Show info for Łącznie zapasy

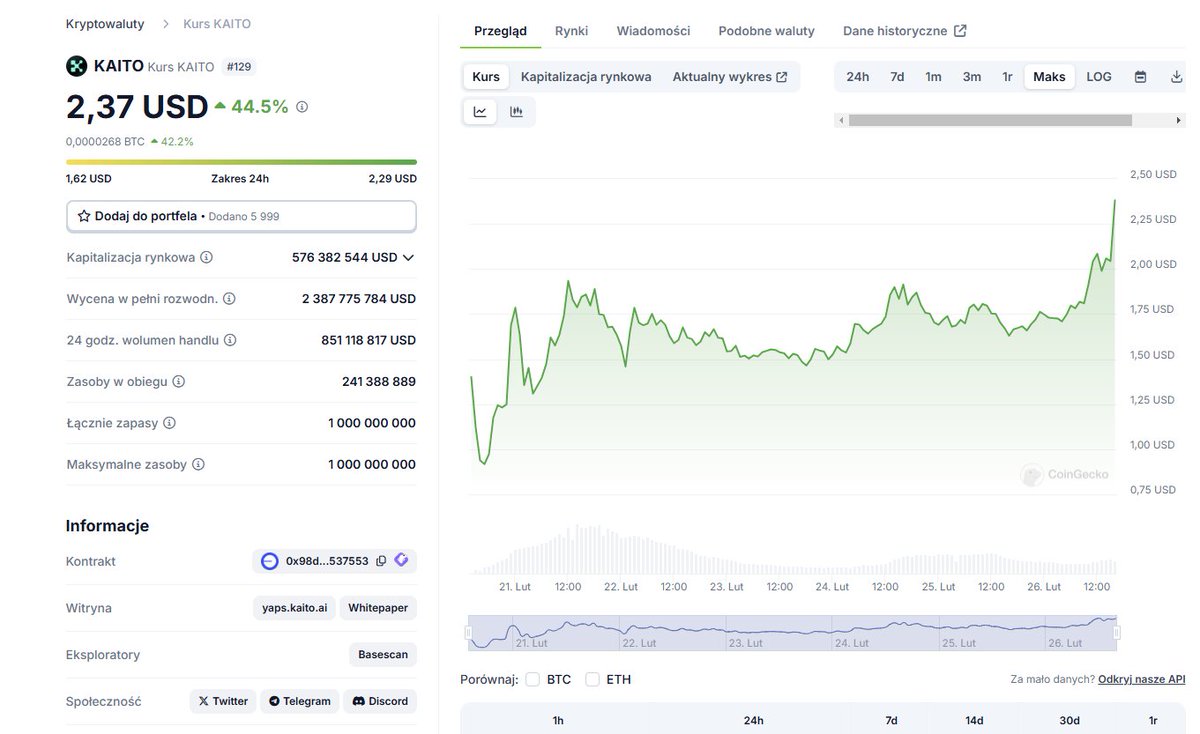click(x=169, y=423)
